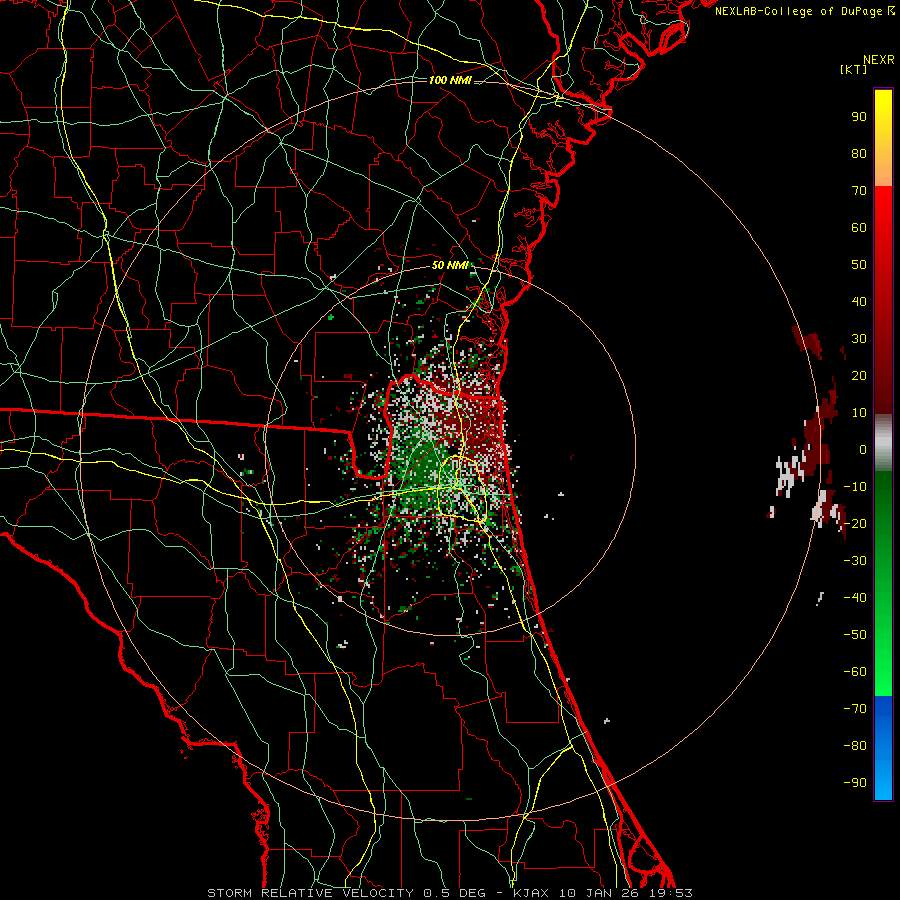Click the positive 50 value on velocity scale
This screenshot has width=900, height=900.
(859, 265)
